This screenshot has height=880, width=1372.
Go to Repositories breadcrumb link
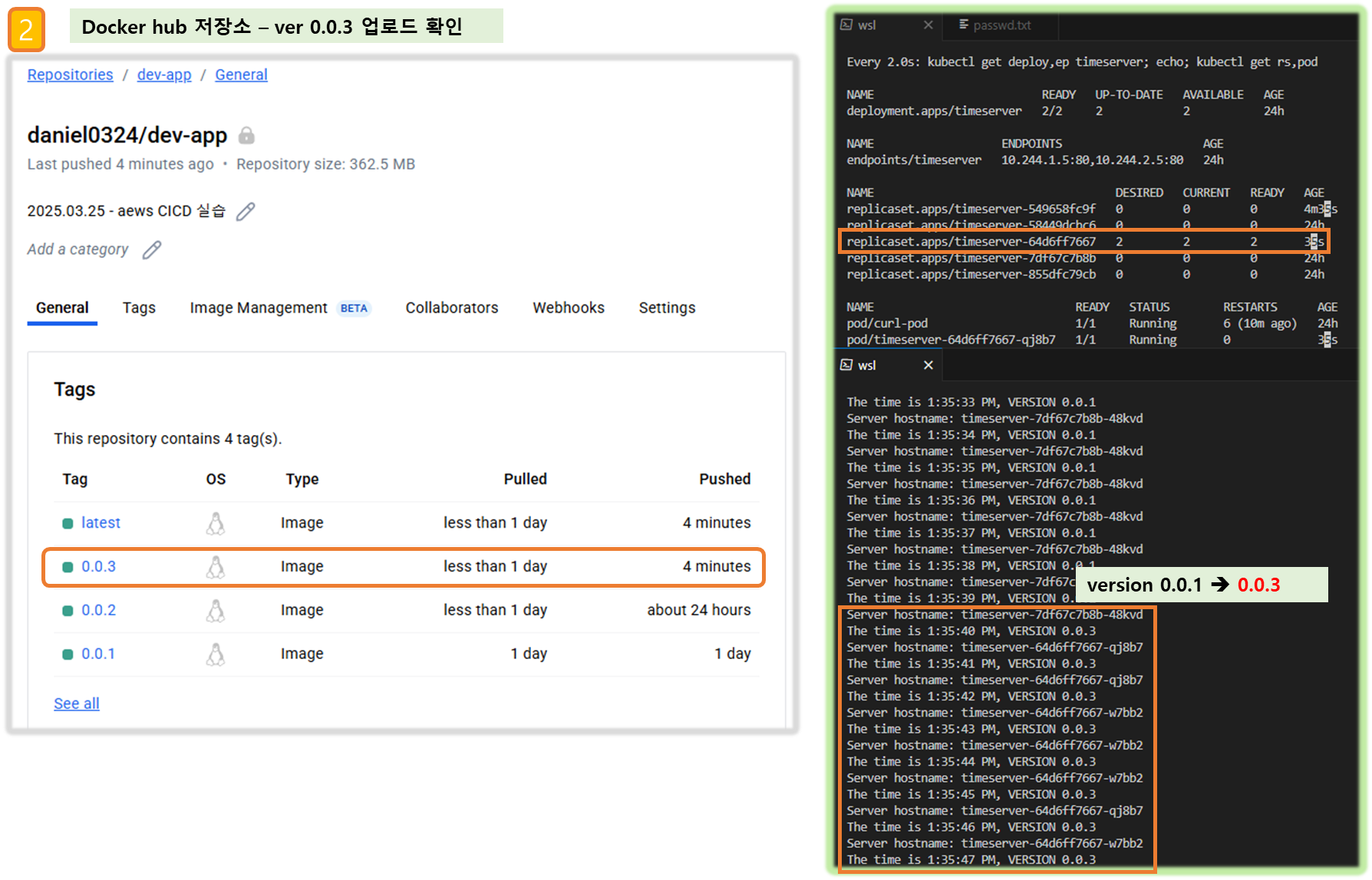pos(71,75)
